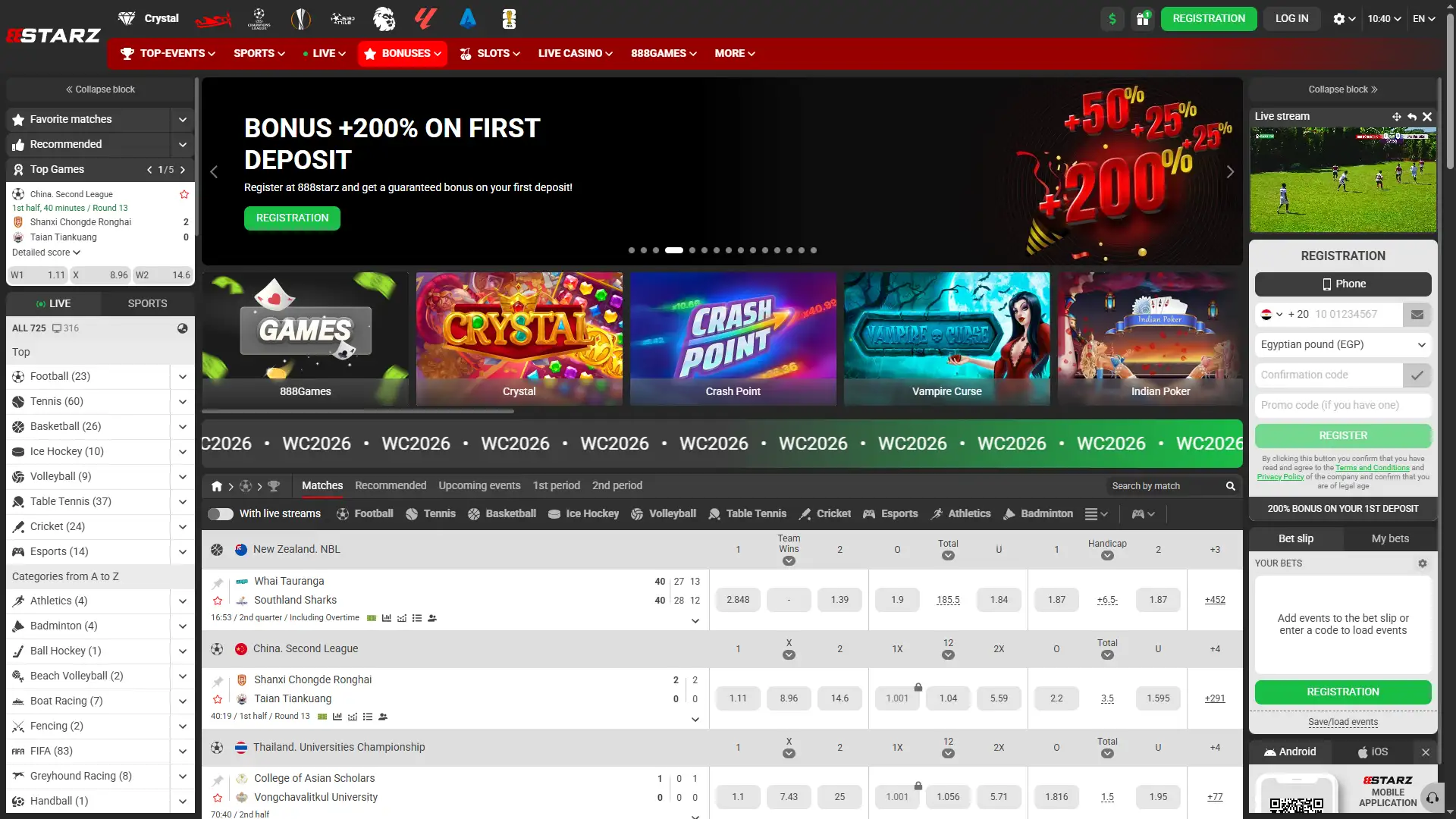Screen dimensions: 1456x819
Task: Open the La Liga shortcut icon
Action: point(425,19)
